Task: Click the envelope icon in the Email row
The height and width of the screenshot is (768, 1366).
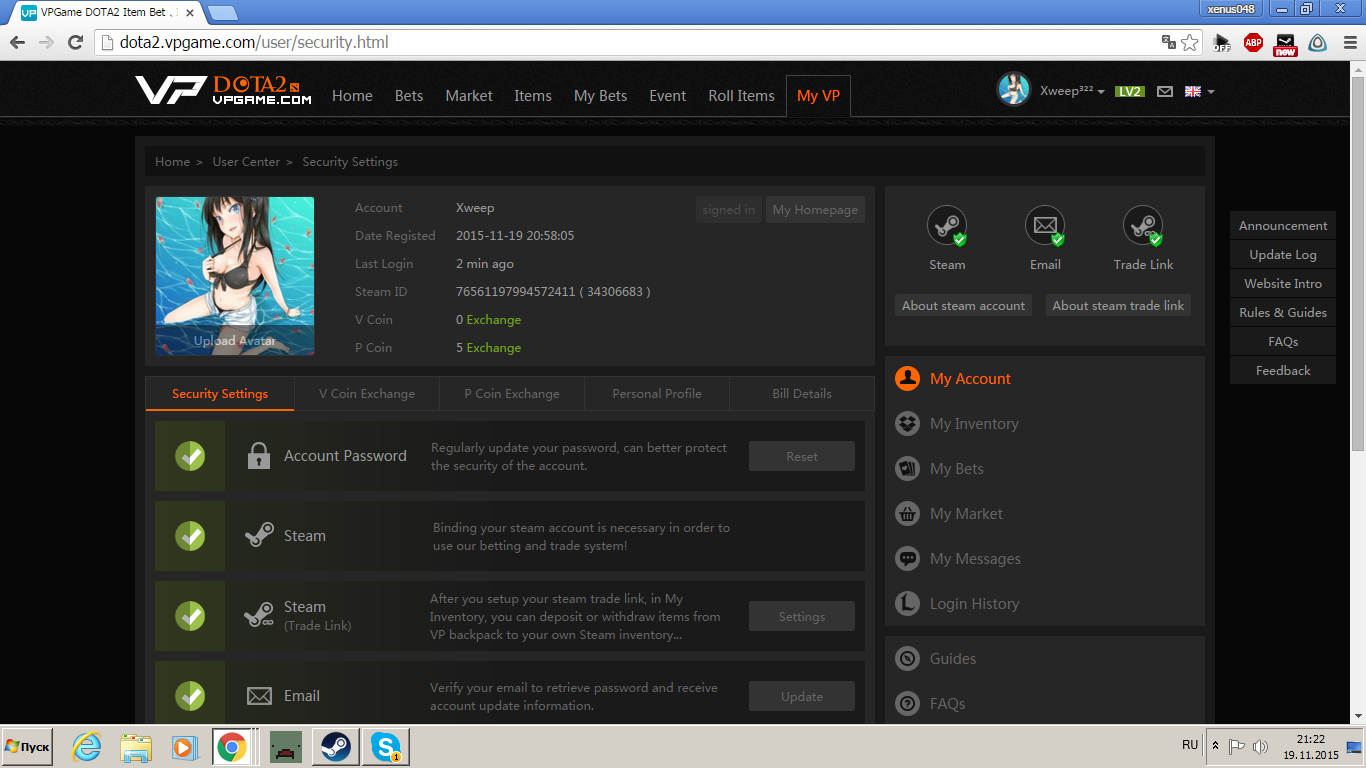Action: tap(259, 696)
